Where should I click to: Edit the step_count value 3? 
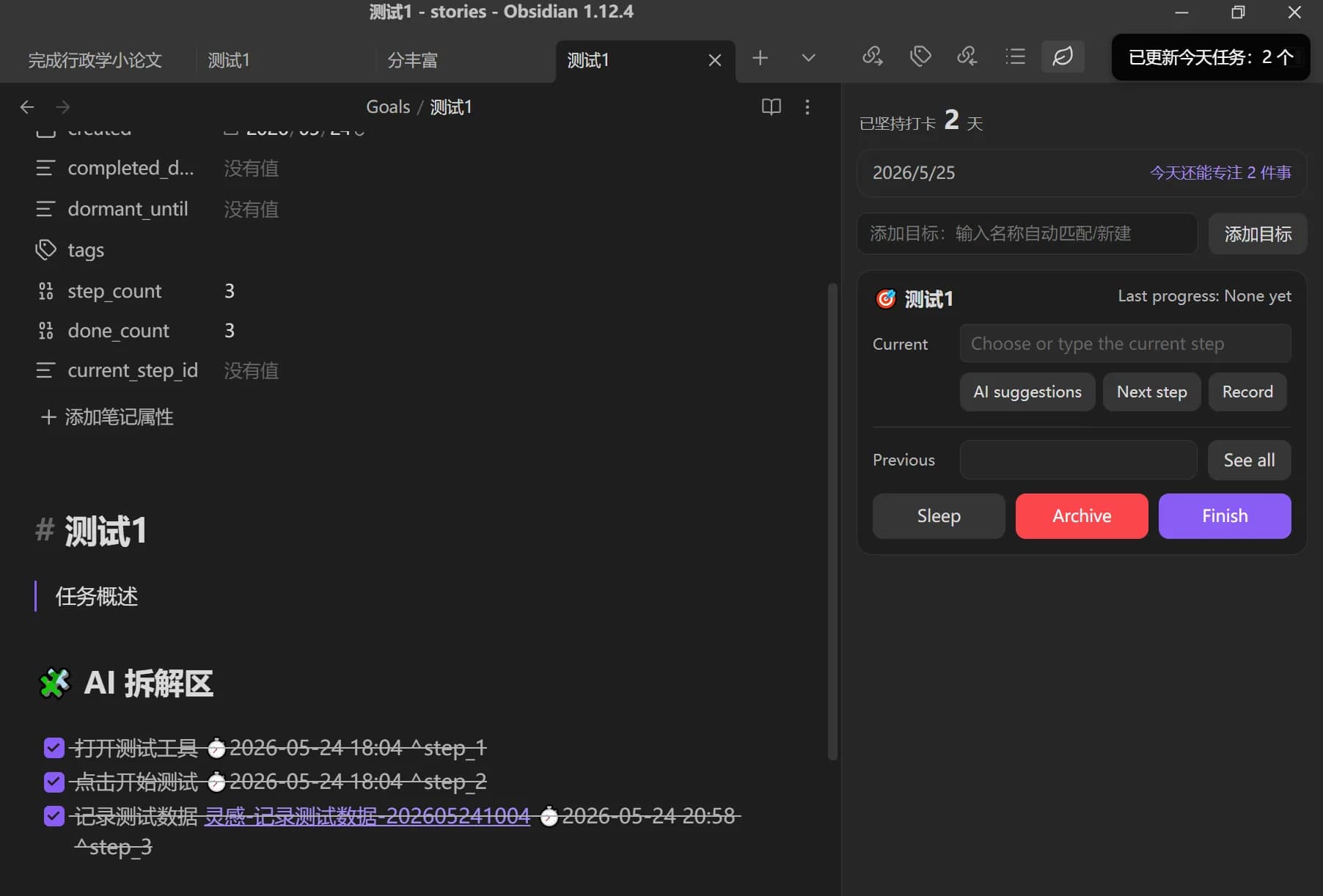point(230,291)
